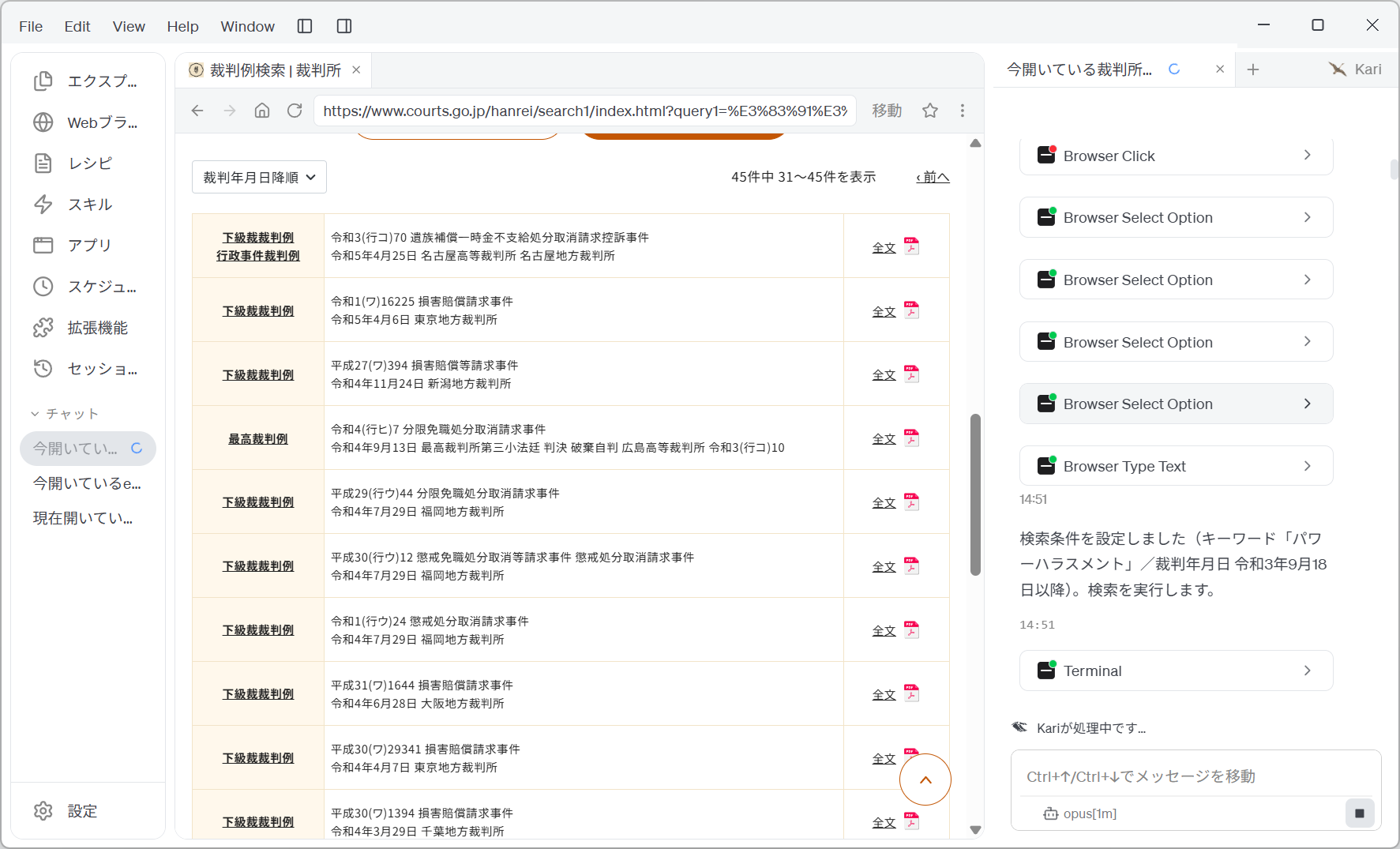Open the schedule clock icon
Image resolution: width=1400 pixels, height=849 pixels.
43,287
